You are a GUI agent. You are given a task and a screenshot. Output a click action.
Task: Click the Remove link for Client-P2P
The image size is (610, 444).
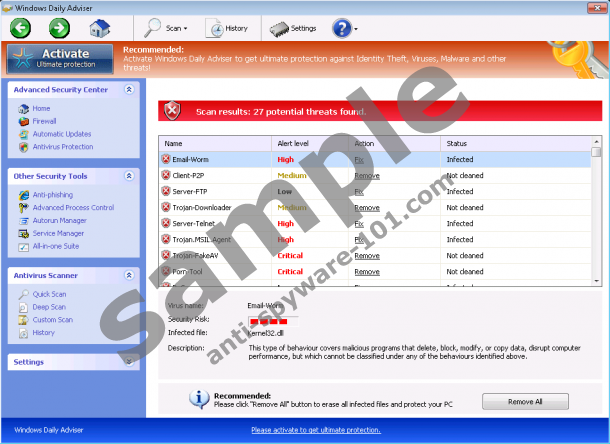(366, 175)
